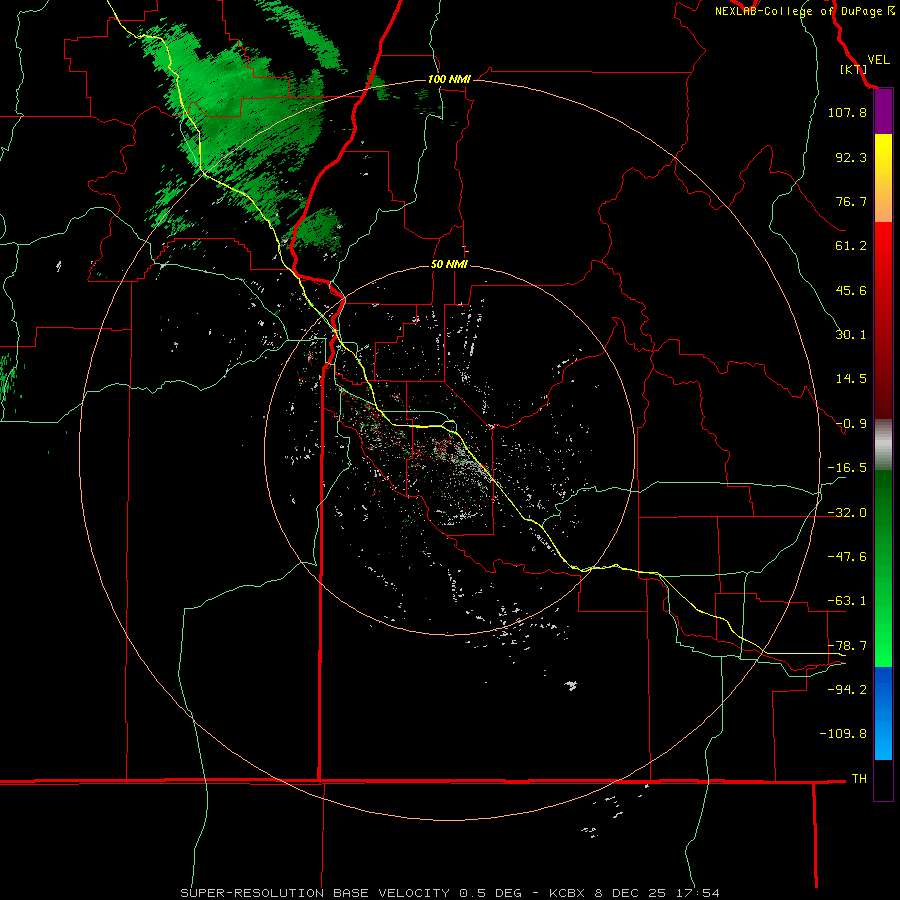The height and width of the screenshot is (900, 900).
Task: Click the 14.5 legend value
Action: pyautogui.click(x=851, y=379)
